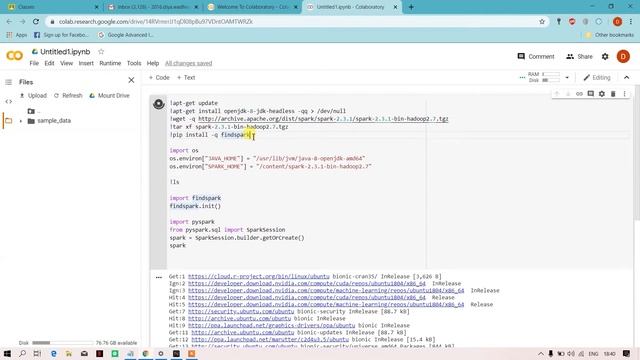The height and width of the screenshot is (360, 640).
Task: Open the Google account avatar in Colab
Action: [623, 56]
